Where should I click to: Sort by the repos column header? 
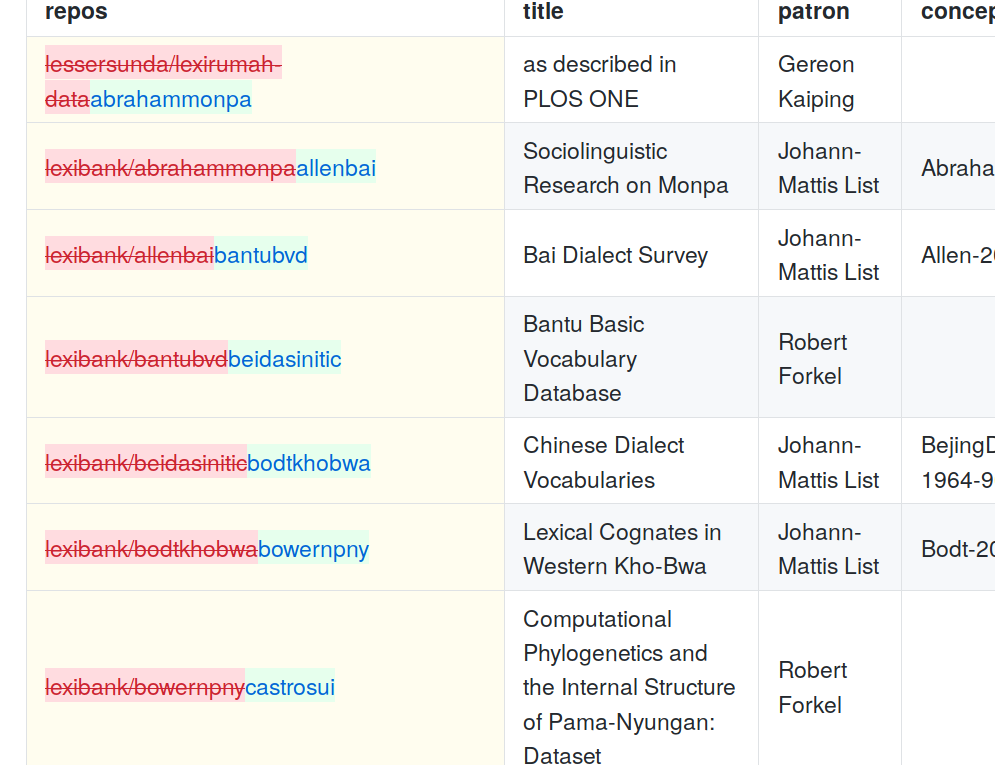pyautogui.click(x=76, y=11)
